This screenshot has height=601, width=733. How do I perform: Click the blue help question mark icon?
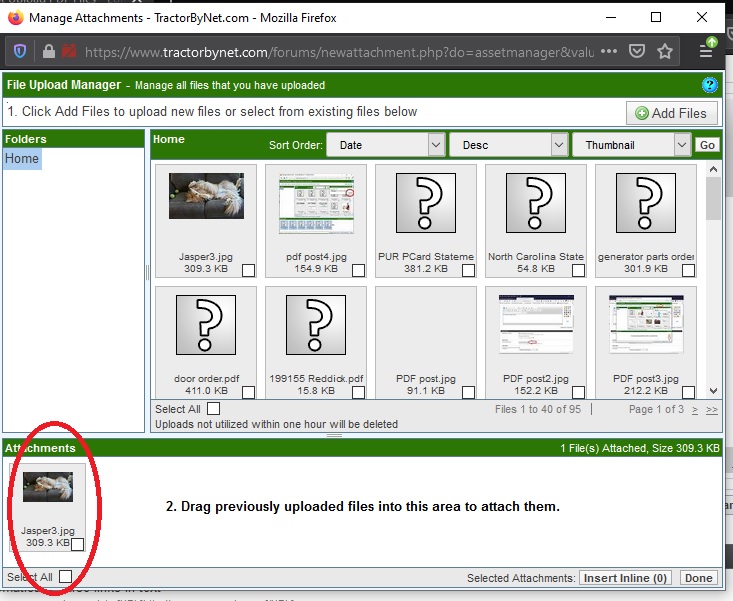point(710,86)
